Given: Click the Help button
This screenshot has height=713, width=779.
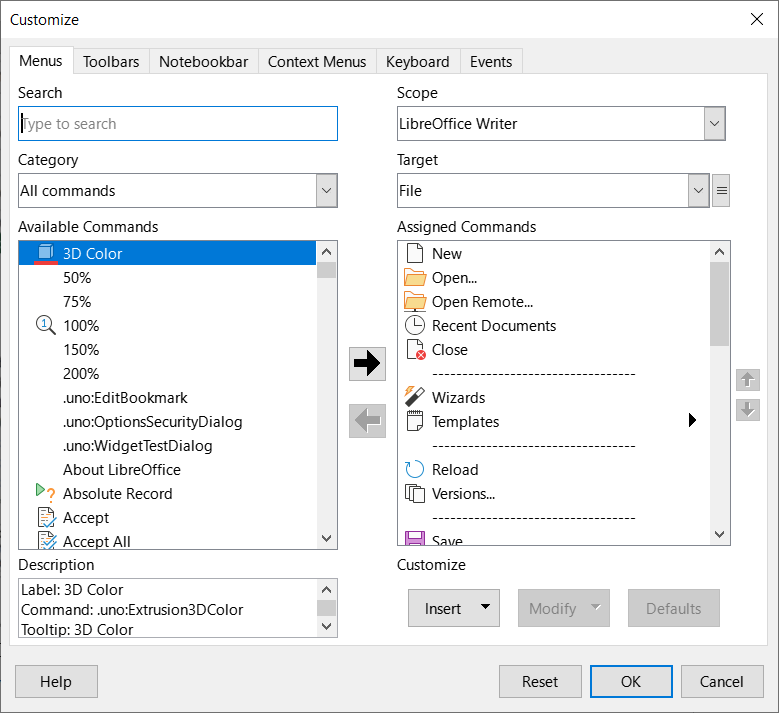Looking at the screenshot, I should [x=56, y=681].
